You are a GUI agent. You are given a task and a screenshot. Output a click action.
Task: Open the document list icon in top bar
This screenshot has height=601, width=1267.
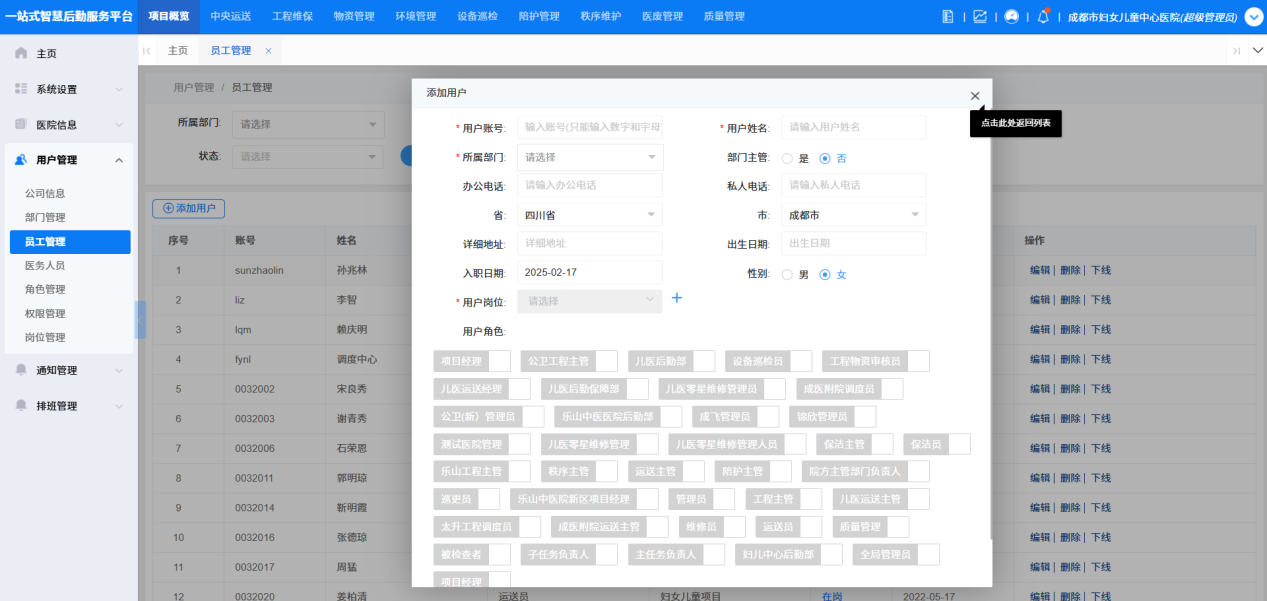[x=948, y=16]
